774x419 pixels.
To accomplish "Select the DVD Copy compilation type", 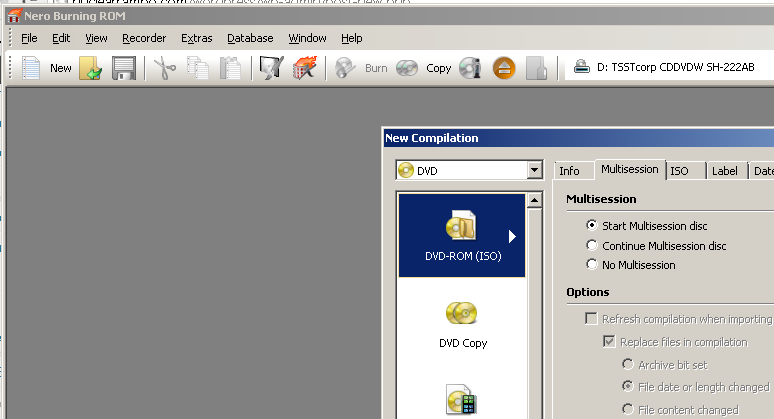I will [x=463, y=324].
